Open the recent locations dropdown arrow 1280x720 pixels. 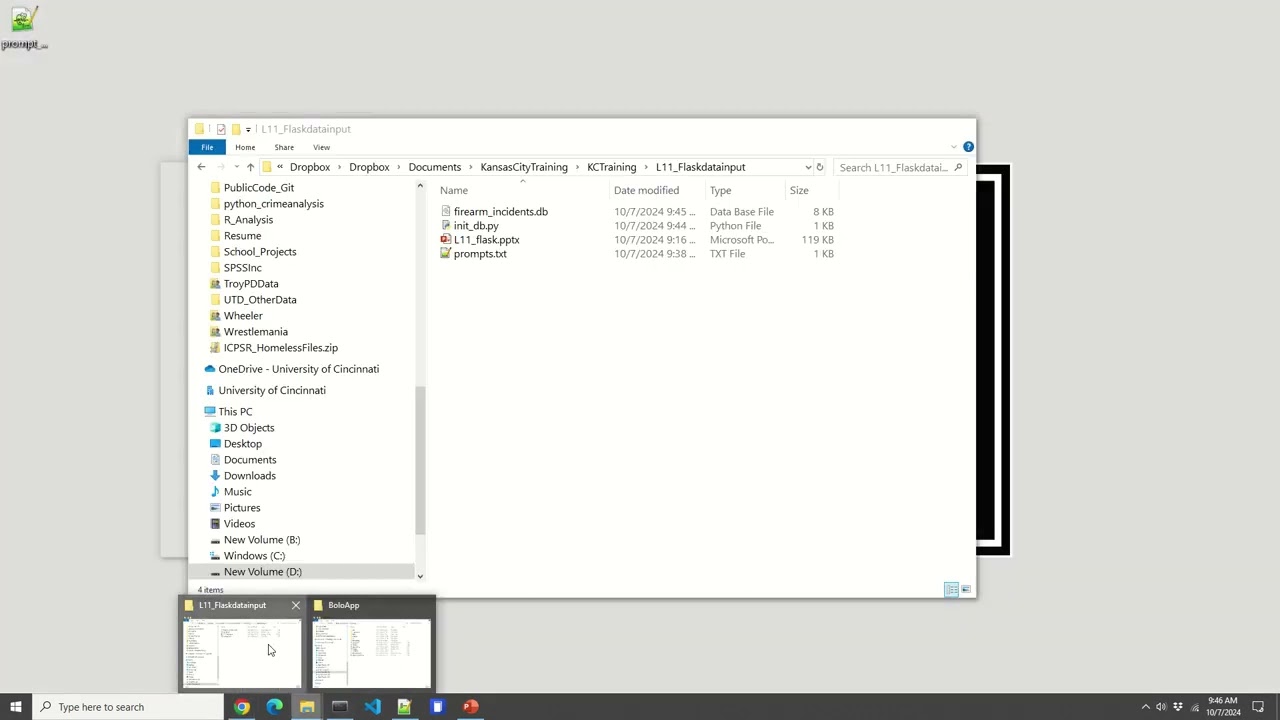pyautogui.click(x=236, y=167)
